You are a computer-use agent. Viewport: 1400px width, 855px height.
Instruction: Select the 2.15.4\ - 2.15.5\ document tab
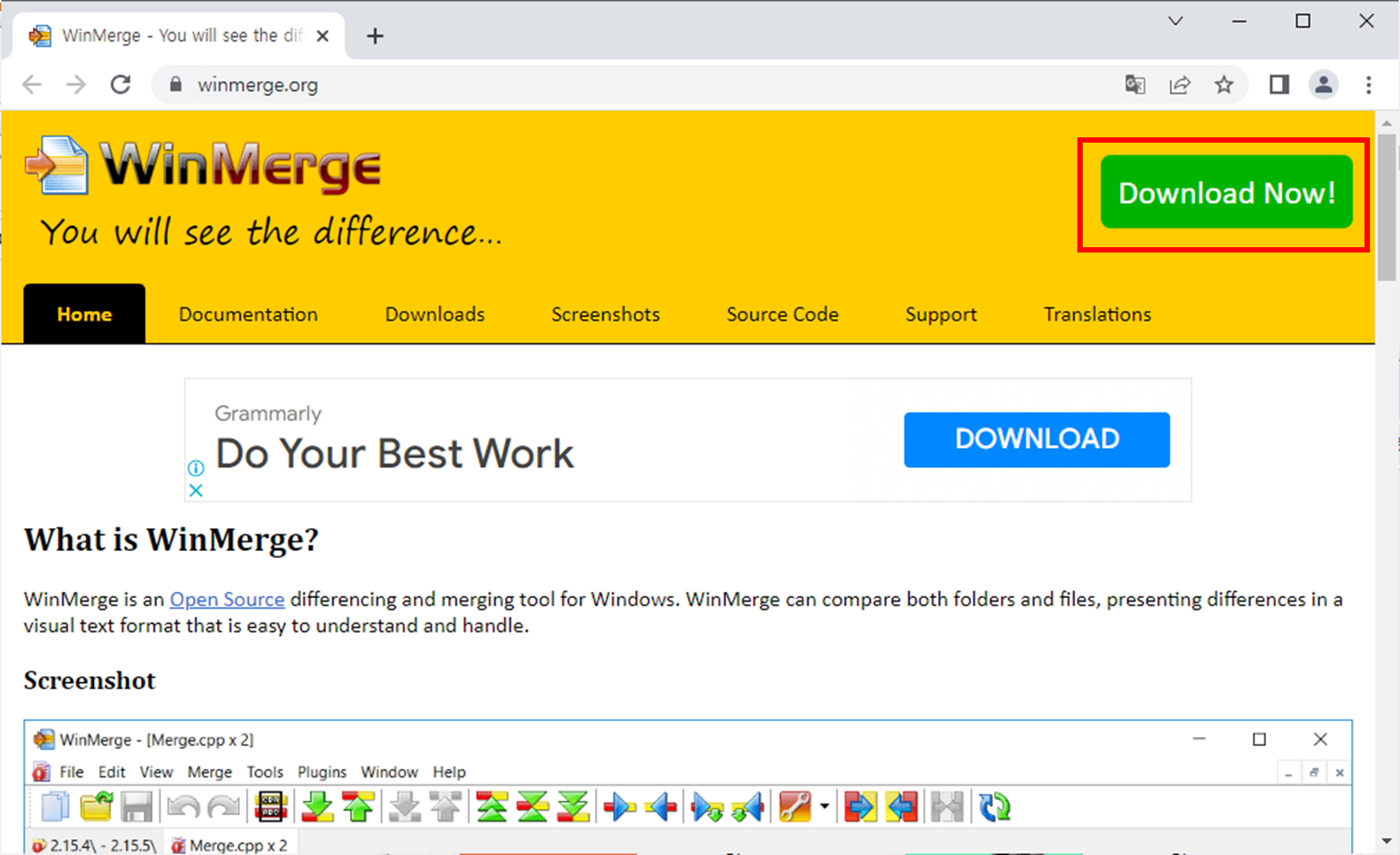pyautogui.click(x=96, y=844)
